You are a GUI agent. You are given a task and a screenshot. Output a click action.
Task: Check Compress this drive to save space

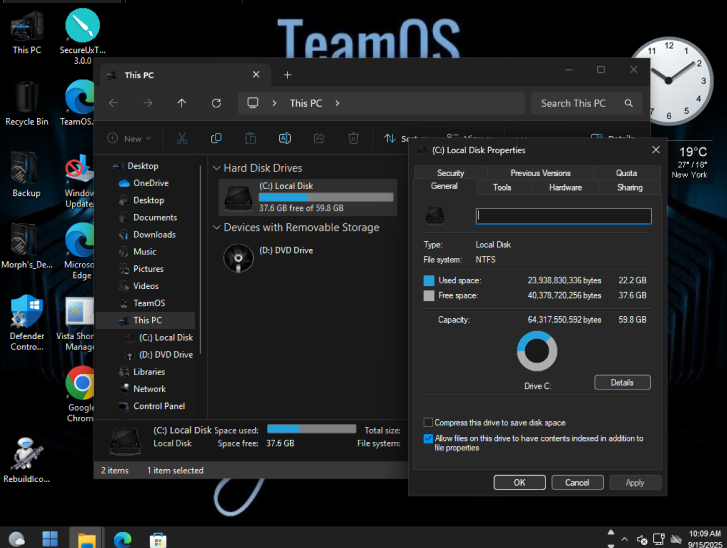click(428, 422)
